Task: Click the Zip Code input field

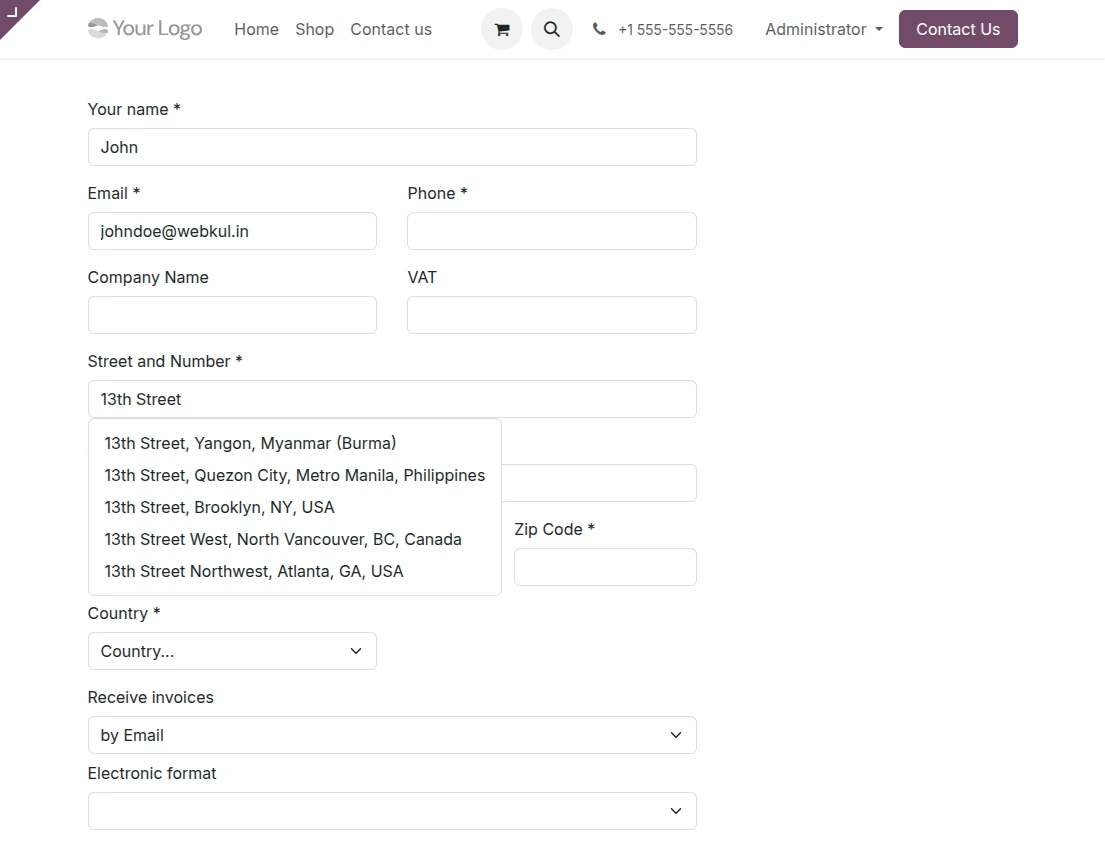Action: coord(604,567)
